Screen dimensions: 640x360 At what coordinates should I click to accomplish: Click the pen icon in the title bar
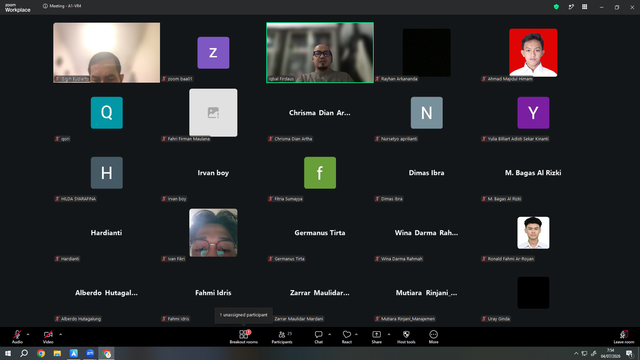click(x=571, y=7)
